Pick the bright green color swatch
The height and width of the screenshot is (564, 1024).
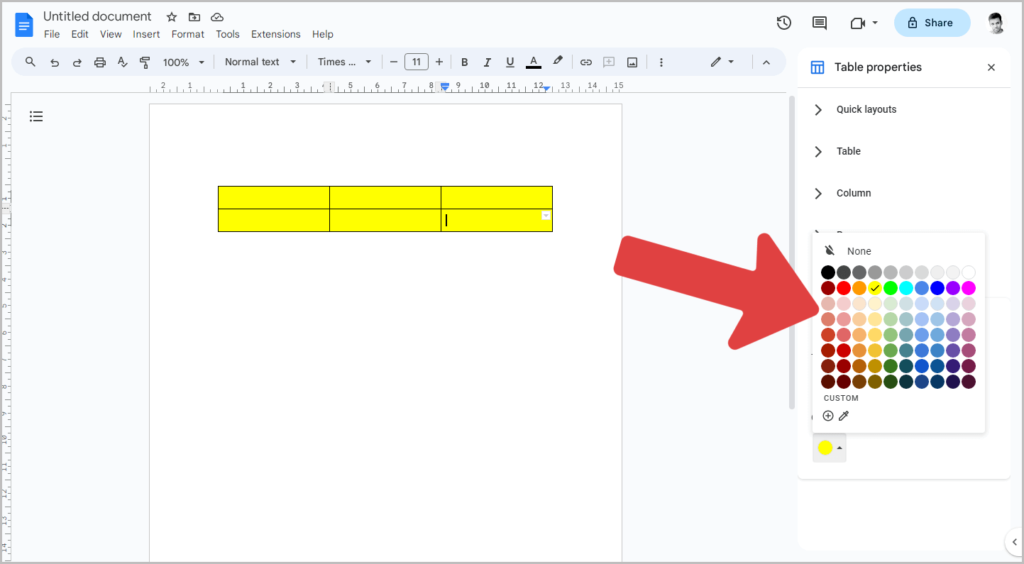(891, 288)
